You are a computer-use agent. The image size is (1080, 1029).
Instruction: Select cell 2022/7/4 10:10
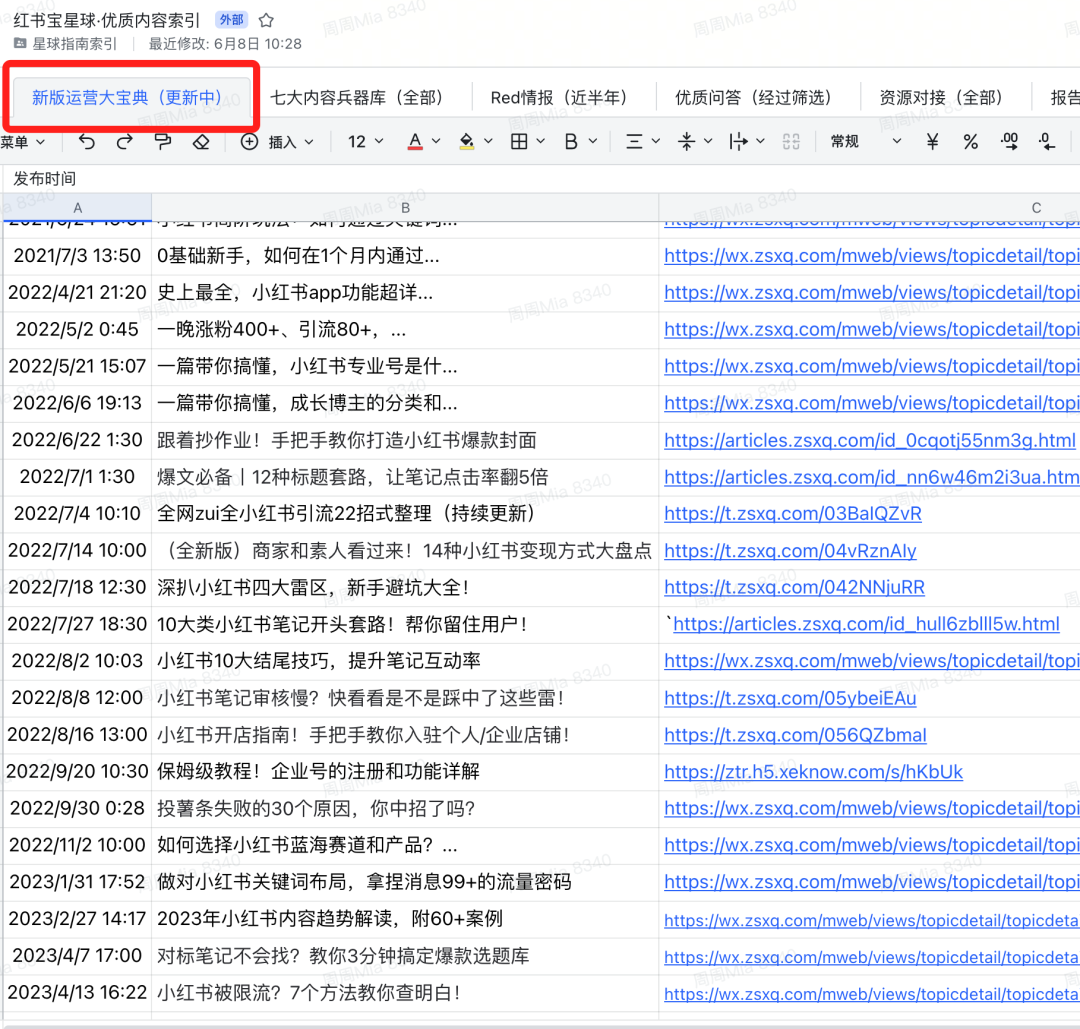[77, 514]
